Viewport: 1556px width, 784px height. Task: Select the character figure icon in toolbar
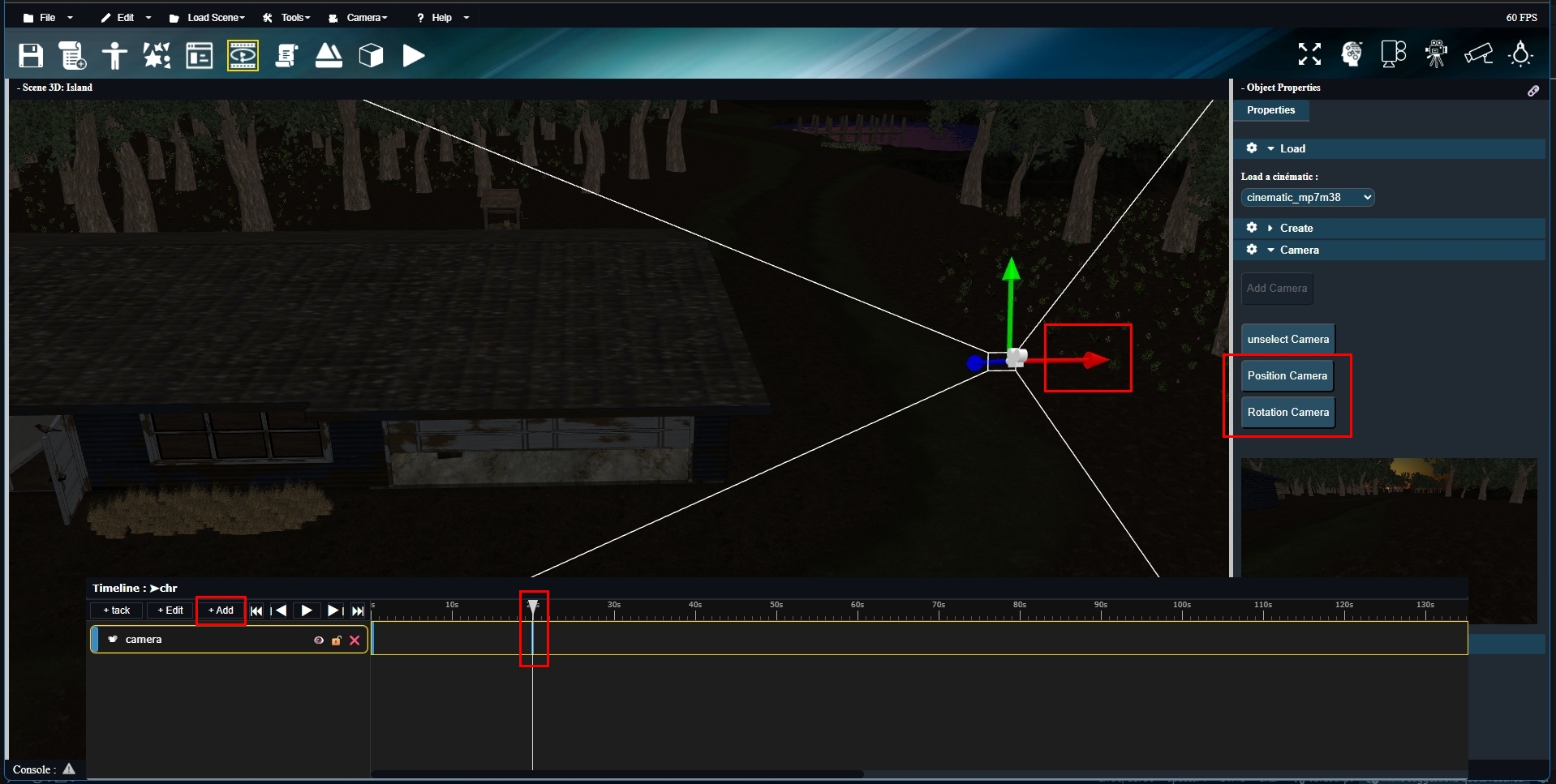point(114,55)
